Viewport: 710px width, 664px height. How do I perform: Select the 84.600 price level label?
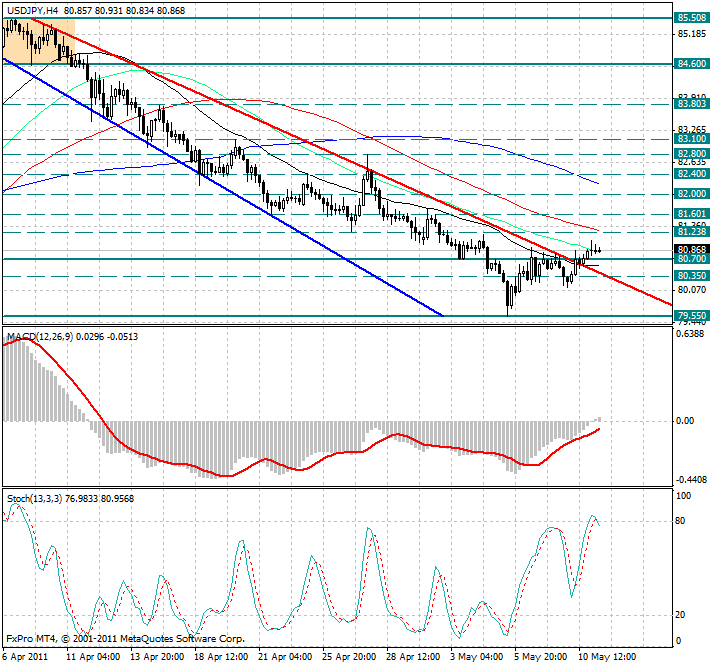[692, 63]
